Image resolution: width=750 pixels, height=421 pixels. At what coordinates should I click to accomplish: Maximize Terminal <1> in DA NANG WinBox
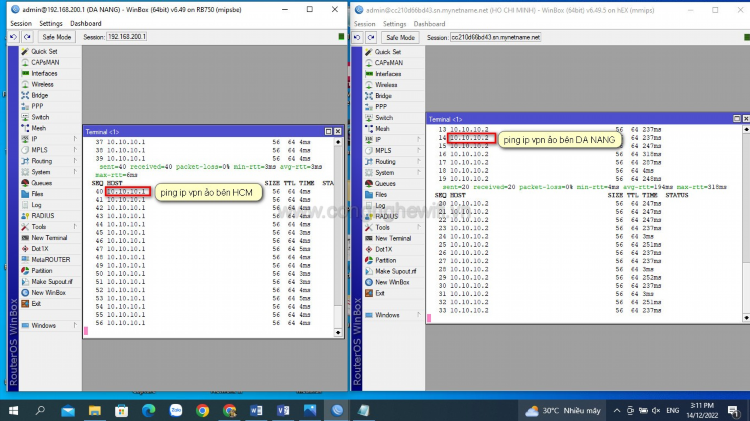pyautogui.click(x=329, y=131)
